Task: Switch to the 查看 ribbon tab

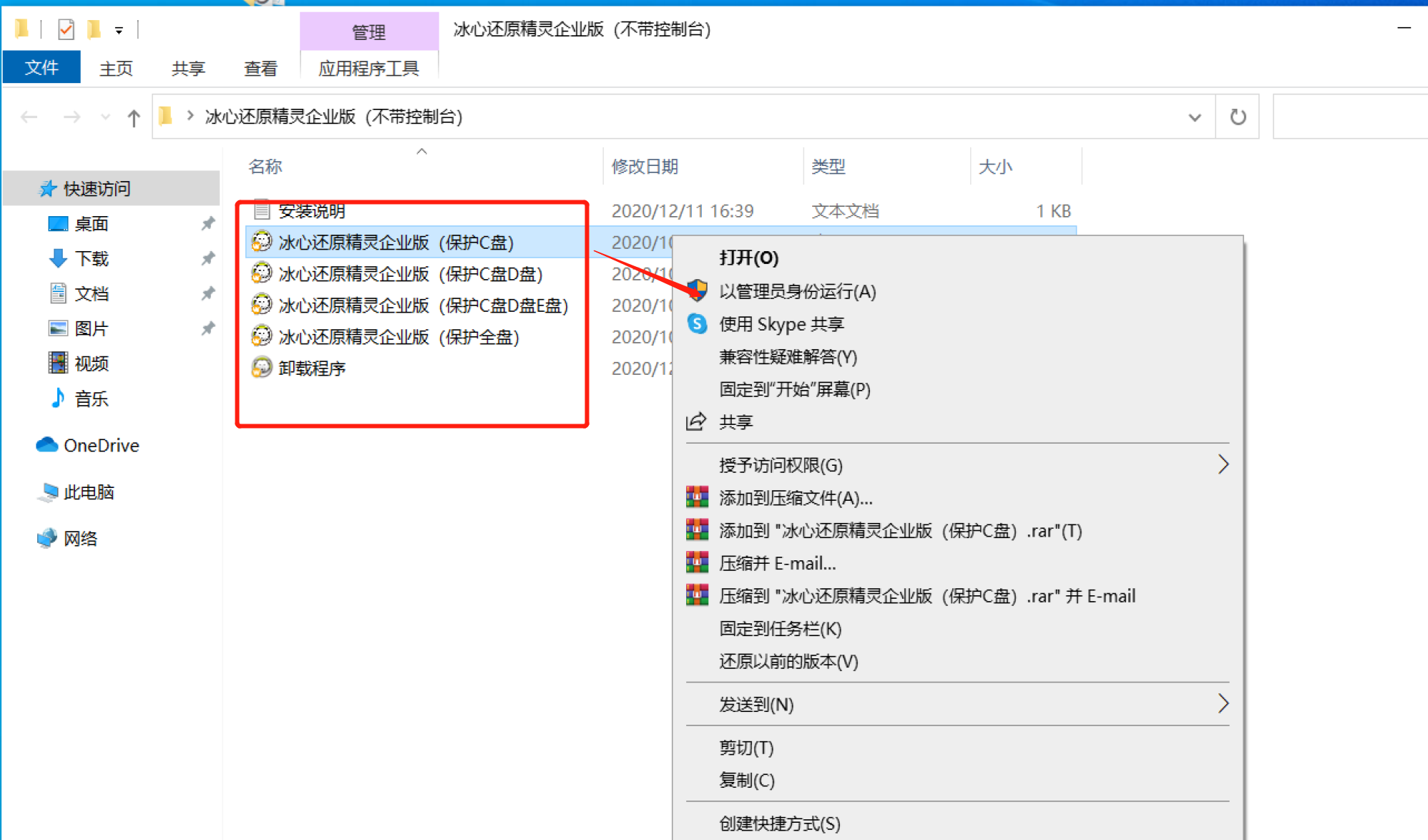Action: coord(260,68)
